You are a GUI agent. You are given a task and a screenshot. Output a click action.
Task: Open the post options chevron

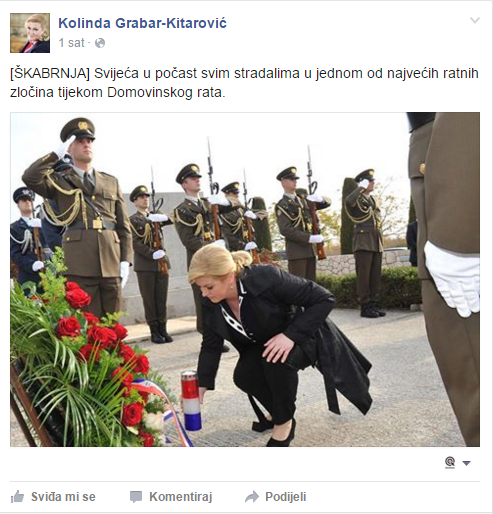(x=475, y=20)
